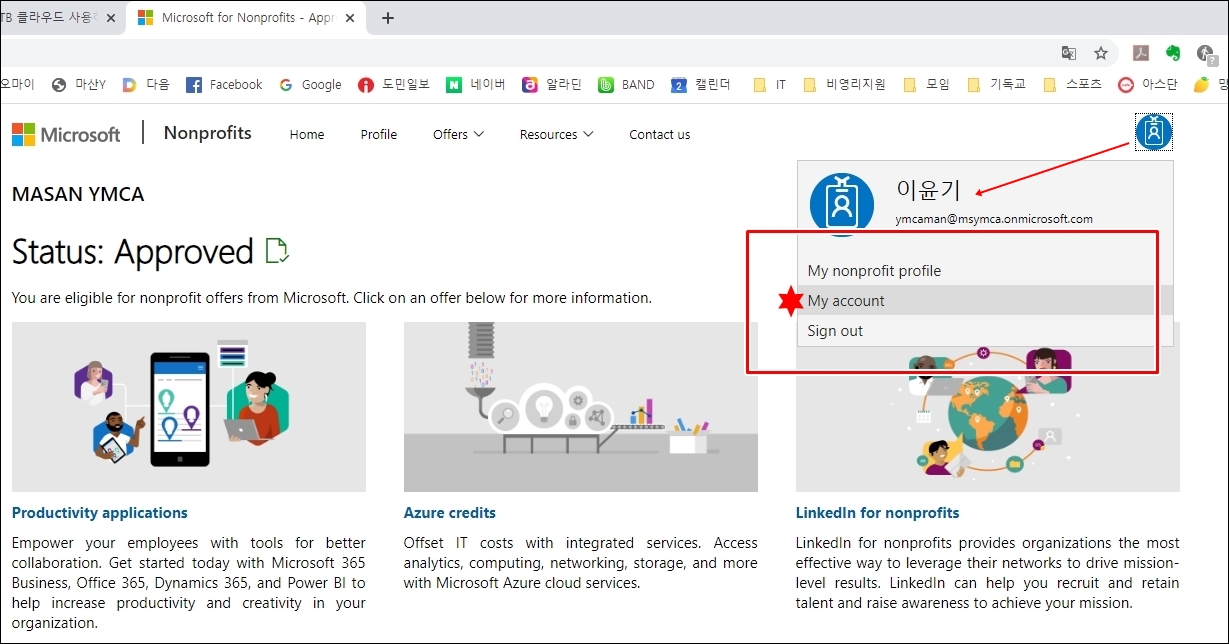Screen dimensions: 1229x644
Task: Open the 아스단 bookmark
Action: 1148,85
